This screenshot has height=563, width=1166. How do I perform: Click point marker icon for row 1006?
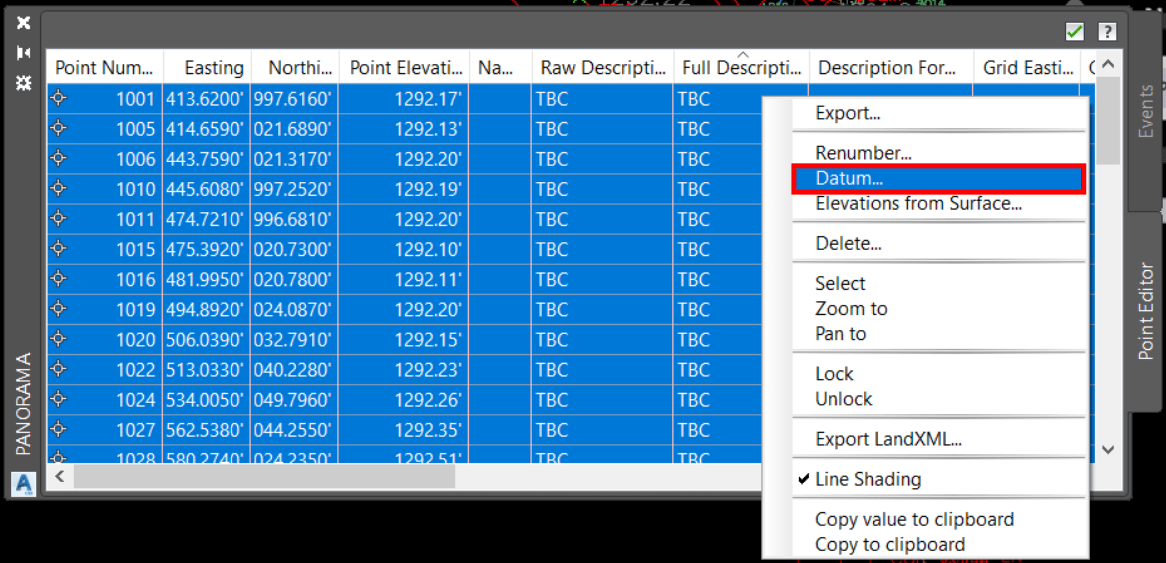point(59,158)
